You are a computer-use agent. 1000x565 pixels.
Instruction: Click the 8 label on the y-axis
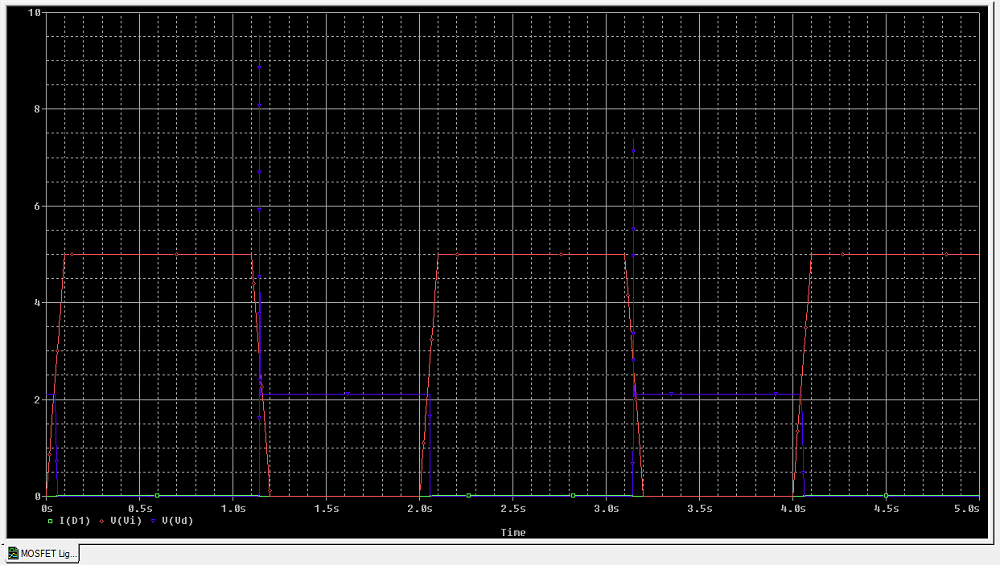(x=37, y=109)
